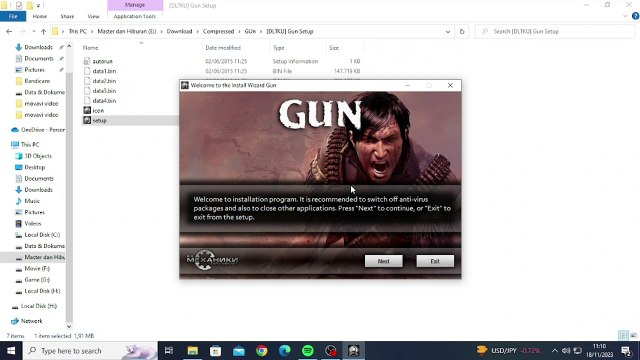Click the taskbar search box
This screenshot has width=640, height=360.
click(90, 351)
